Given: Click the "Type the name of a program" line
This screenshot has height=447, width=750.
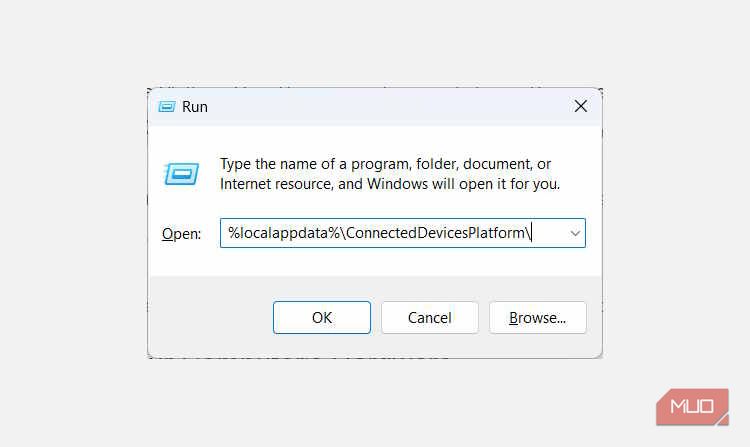Looking at the screenshot, I should (x=385, y=164).
